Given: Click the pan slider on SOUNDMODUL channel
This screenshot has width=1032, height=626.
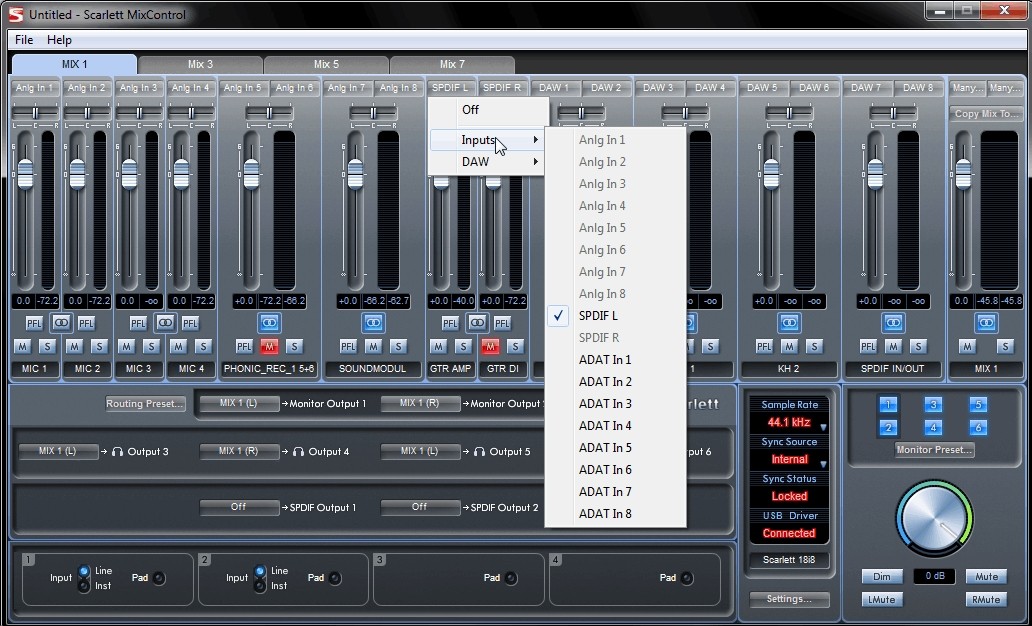Looking at the screenshot, I should [373, 113].
